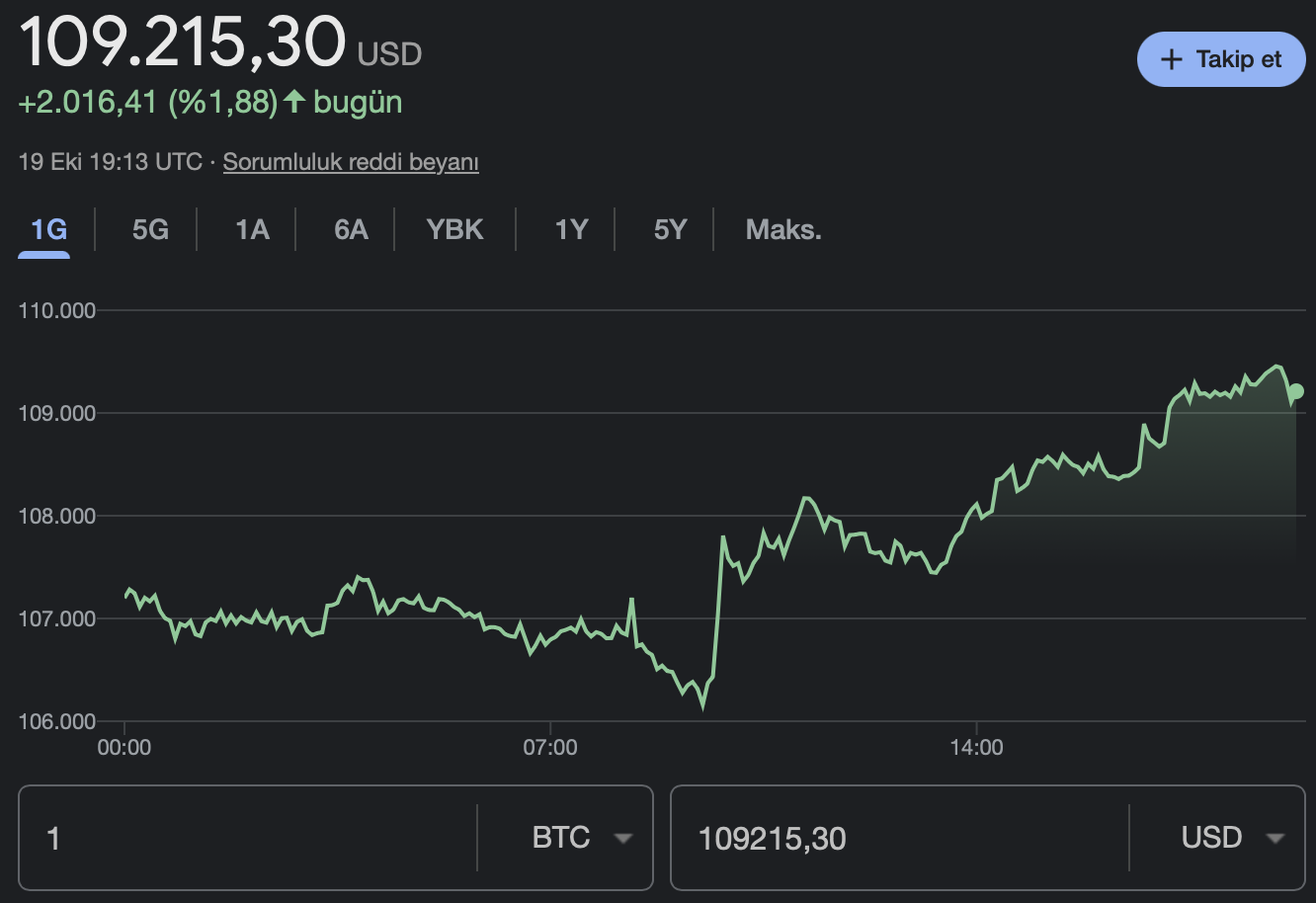This screenshot has width=1316, height=903.
Task: Show the Maks. full history tab
Action: tap(783, 230)
